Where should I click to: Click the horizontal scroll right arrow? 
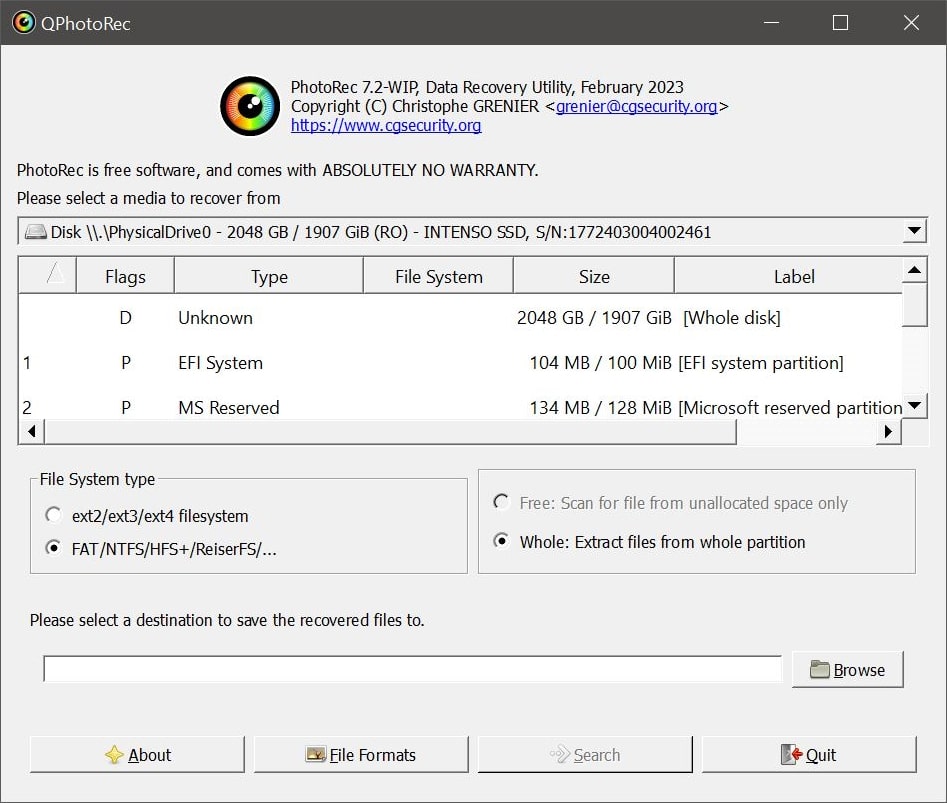click(888, 431)
